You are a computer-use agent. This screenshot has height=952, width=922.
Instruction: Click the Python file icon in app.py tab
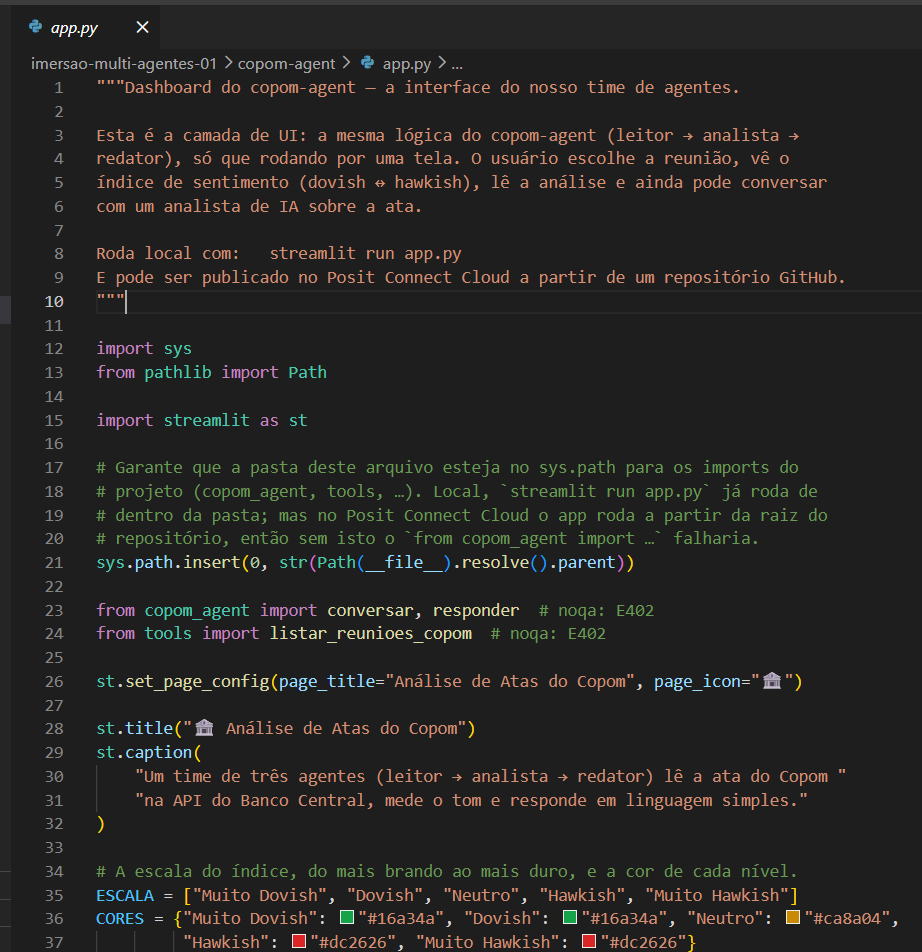36,27
